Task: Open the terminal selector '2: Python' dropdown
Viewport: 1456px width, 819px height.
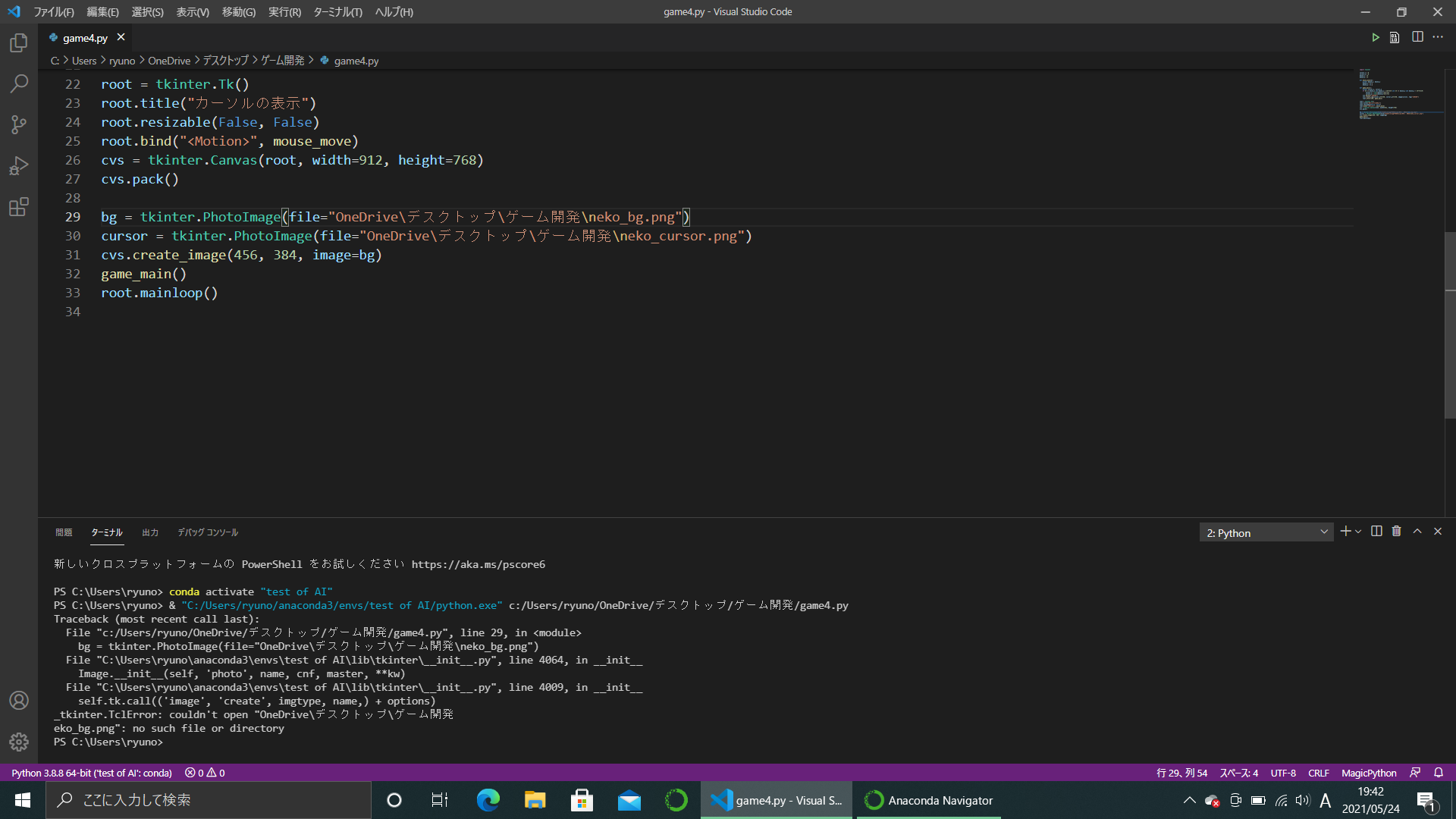Action: 1266,532
